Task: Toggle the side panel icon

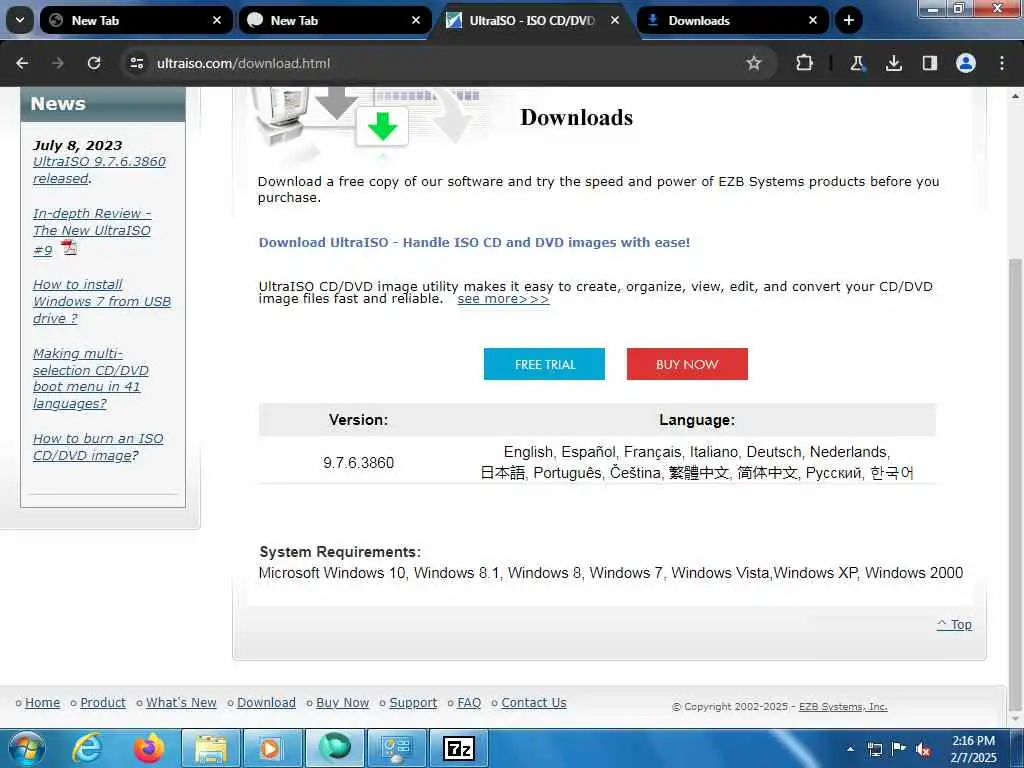Action: click(x=929, y=63)
